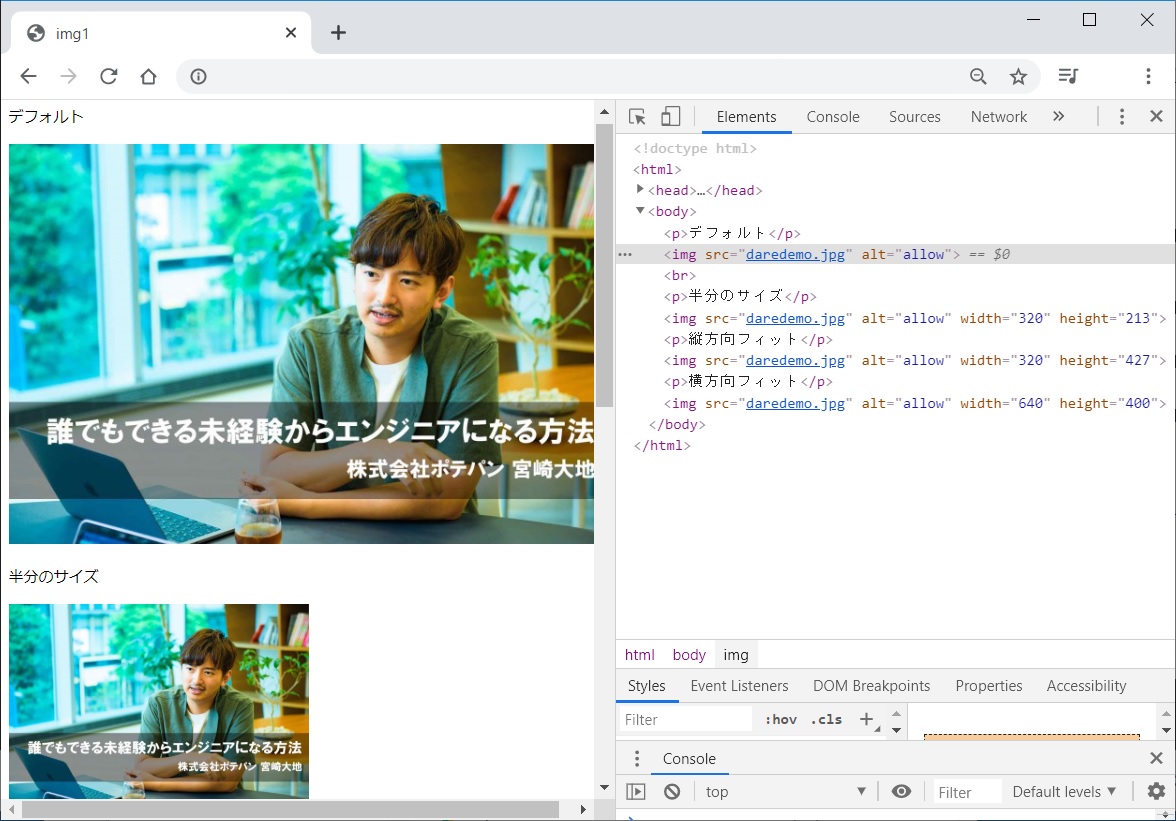The width and height of the screenshot is (1176, 821).
Task: Click the large default-size image
Action: click(x=302, y=344)
